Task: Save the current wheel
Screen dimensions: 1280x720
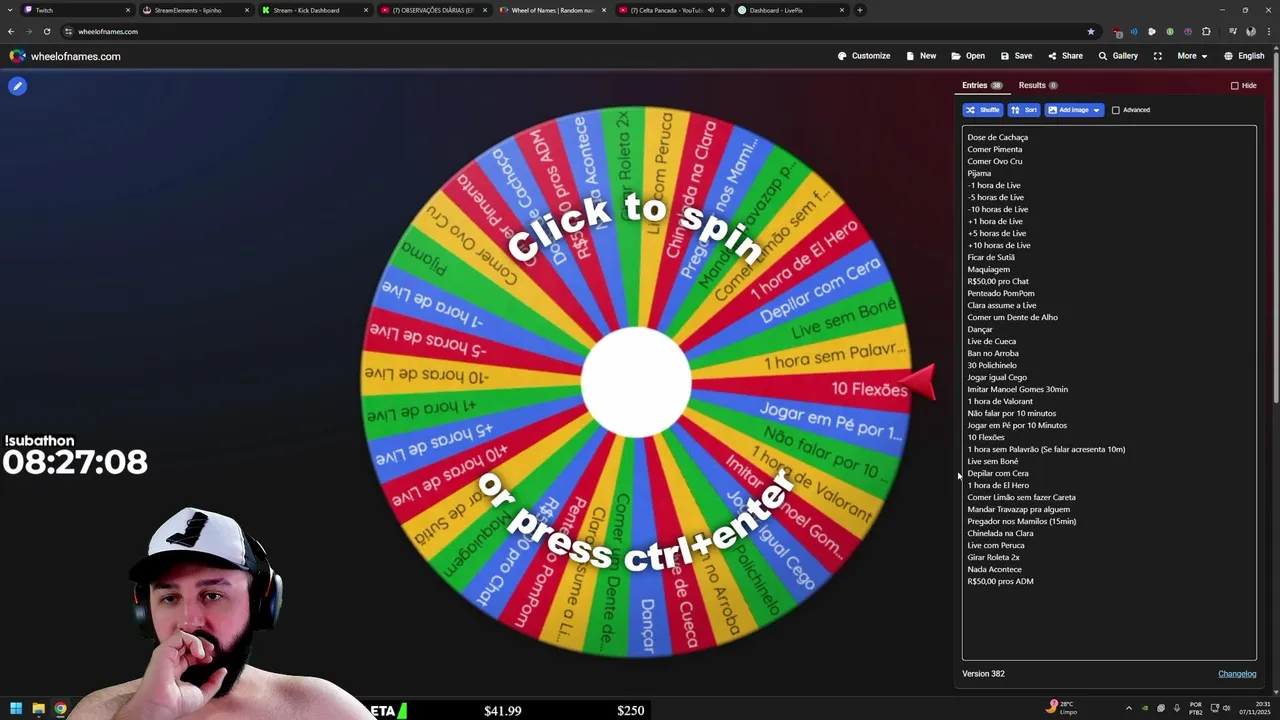Action: (1016, 56)
